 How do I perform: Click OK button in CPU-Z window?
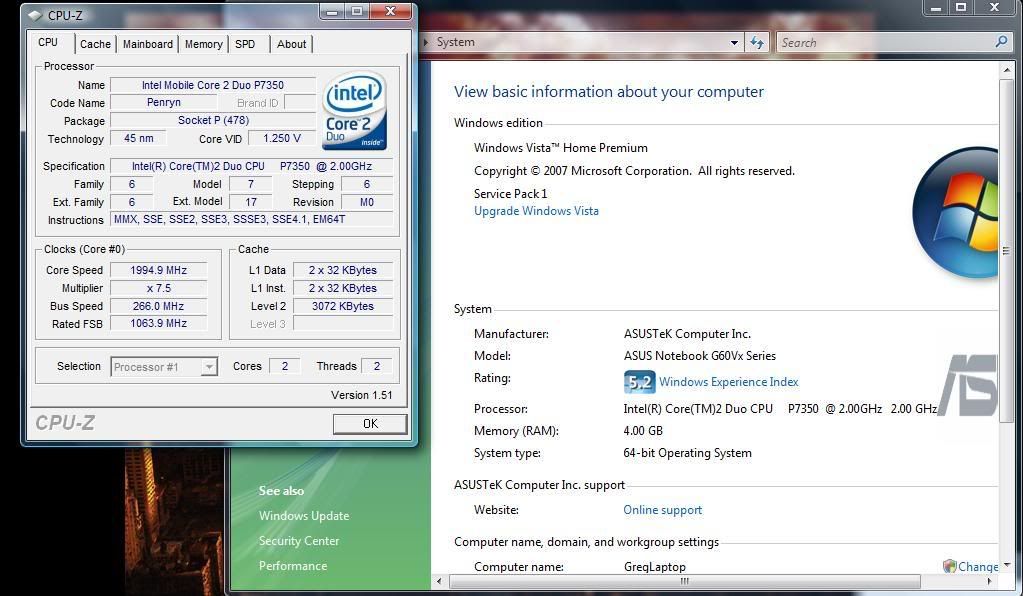click(370, 424)
